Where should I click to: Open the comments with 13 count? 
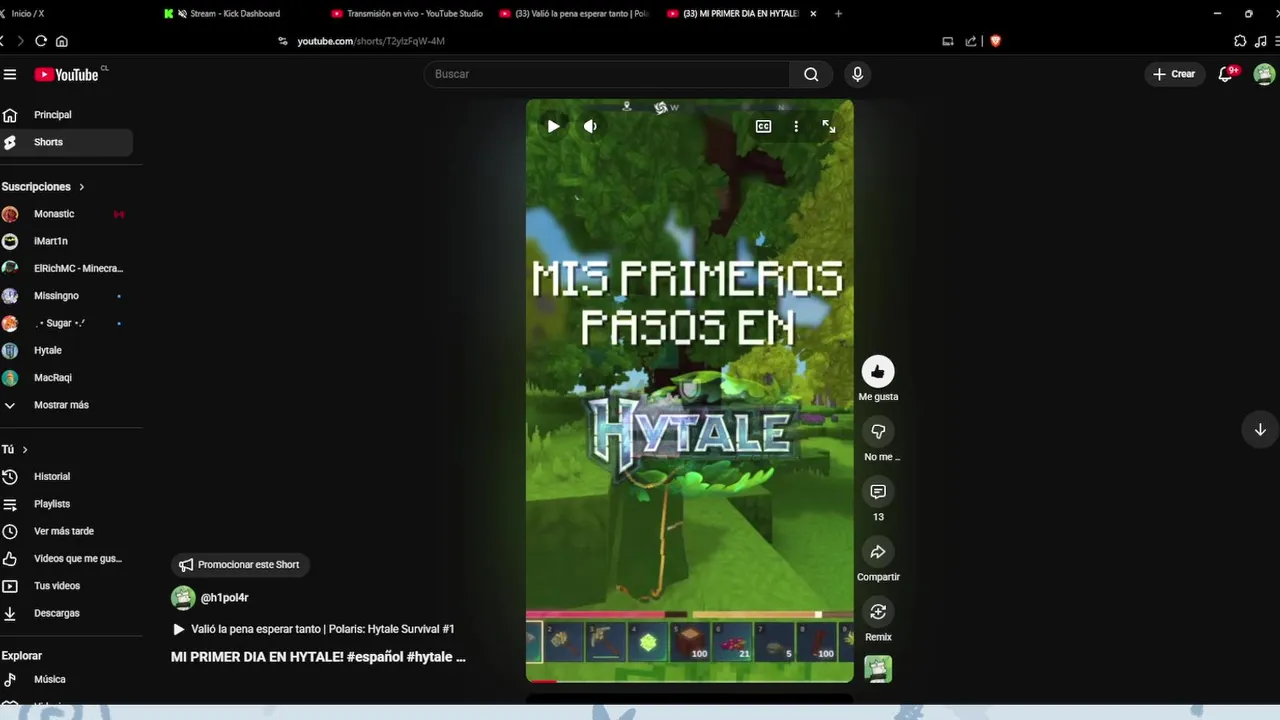(x=878, y=492)
